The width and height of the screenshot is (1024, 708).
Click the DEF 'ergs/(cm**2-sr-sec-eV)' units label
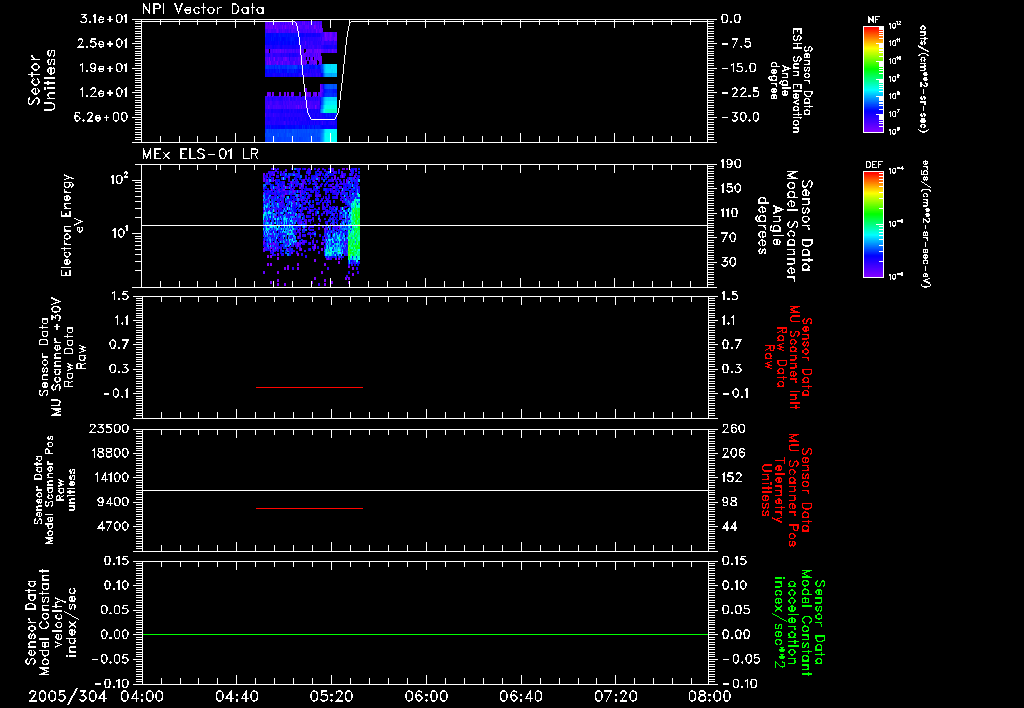(x=925, y=223)
